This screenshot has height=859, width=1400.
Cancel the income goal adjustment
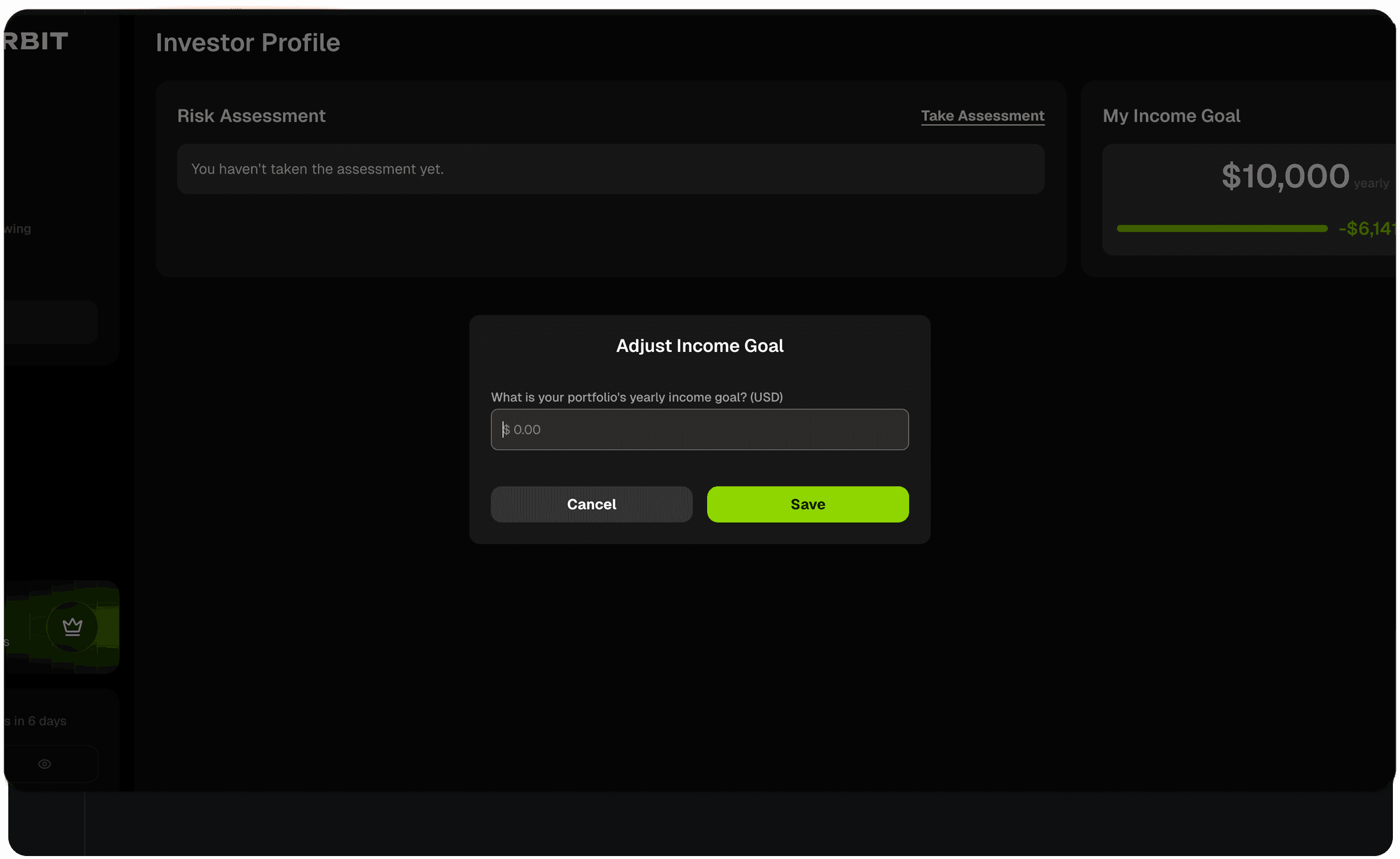(x=591, y=504)
